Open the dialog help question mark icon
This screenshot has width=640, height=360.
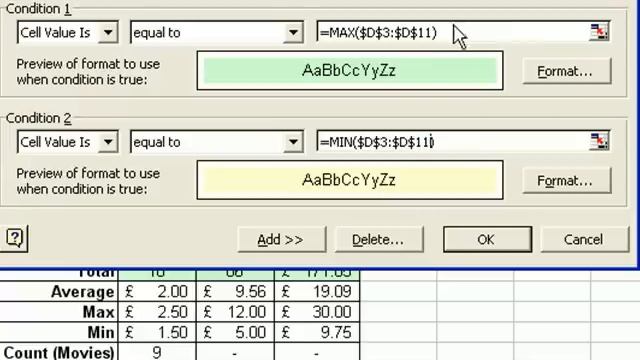tap(15, 238)
